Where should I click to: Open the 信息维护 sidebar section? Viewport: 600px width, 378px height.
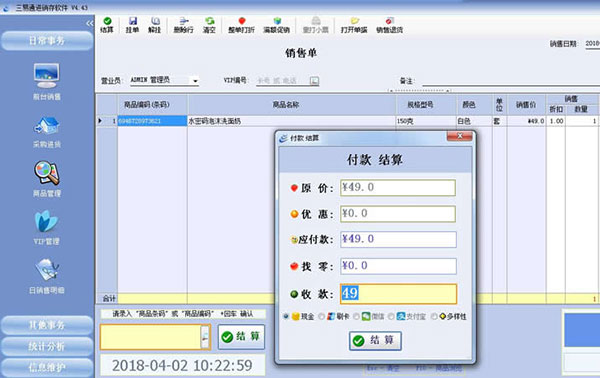point(47,367)
